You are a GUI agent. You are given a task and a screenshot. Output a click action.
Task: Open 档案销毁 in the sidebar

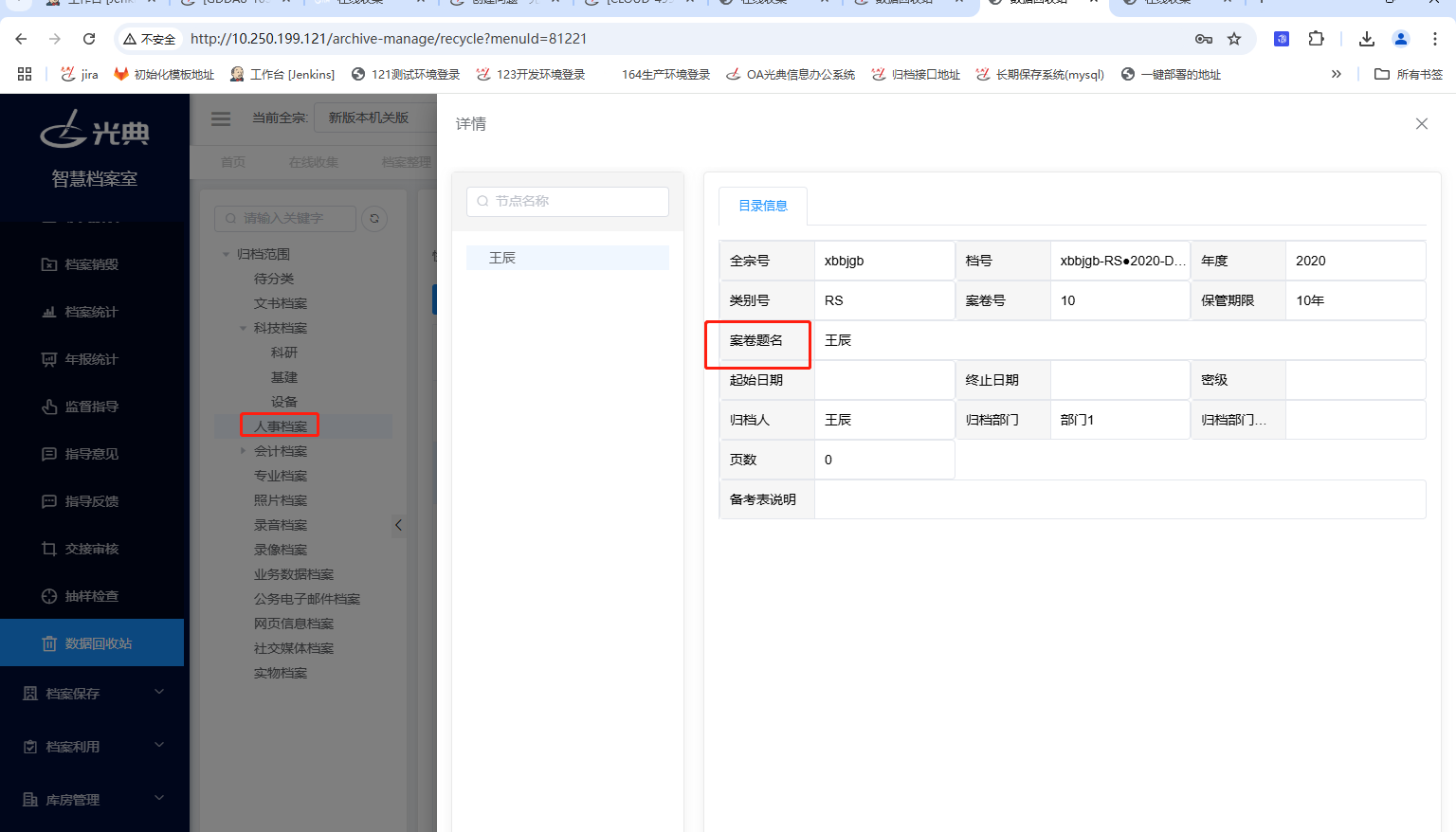point(92,264)
